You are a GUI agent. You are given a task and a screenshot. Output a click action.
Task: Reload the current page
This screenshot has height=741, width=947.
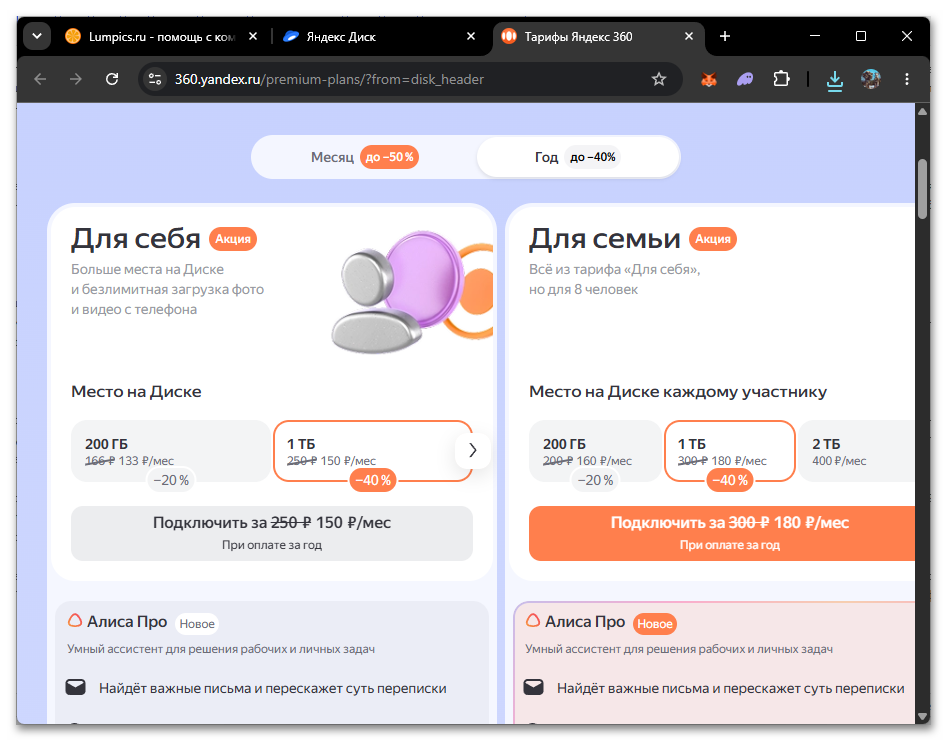click(x=112, y=79)
